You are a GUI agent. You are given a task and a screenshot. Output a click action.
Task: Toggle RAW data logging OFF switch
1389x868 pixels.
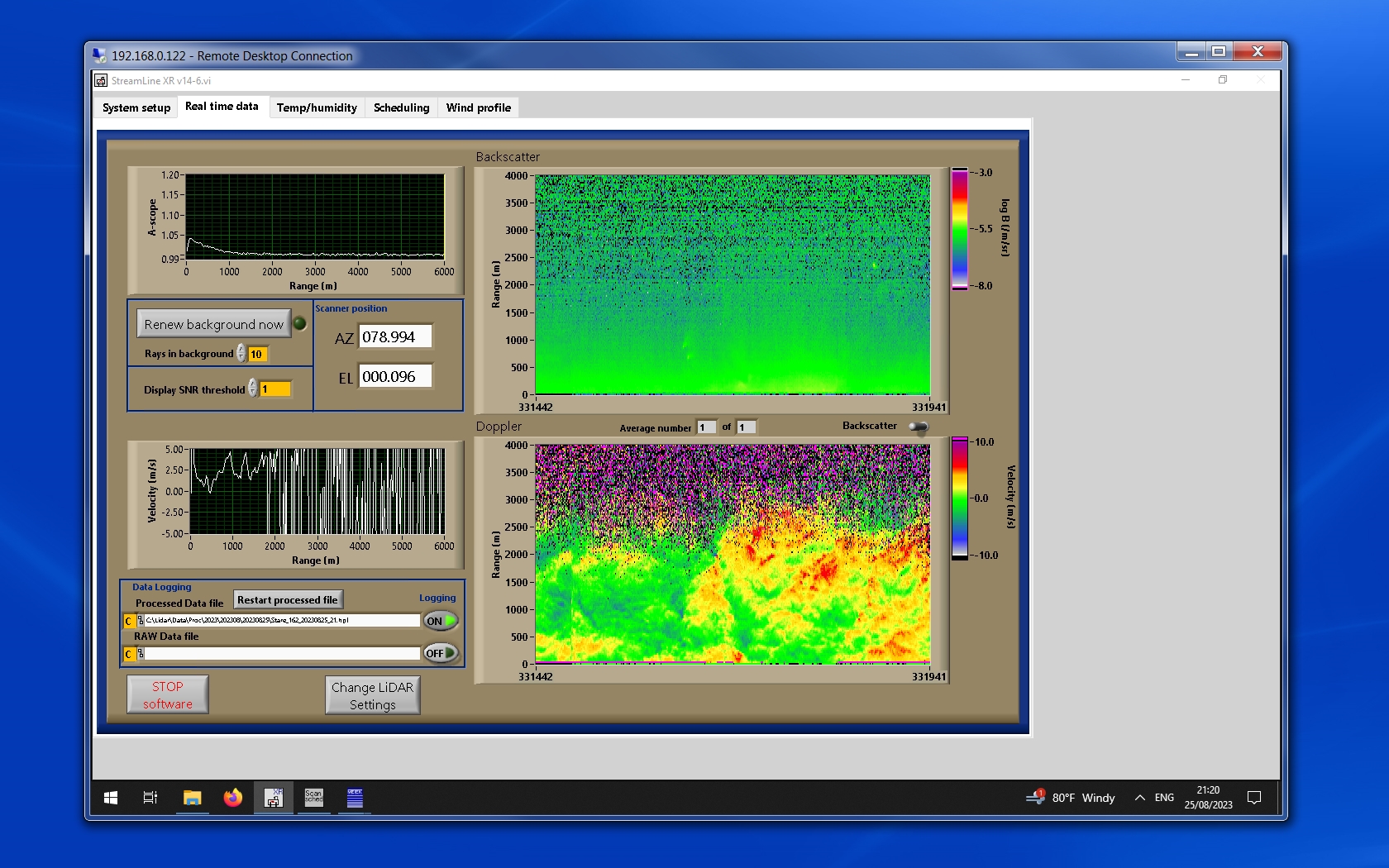(441, 653)
